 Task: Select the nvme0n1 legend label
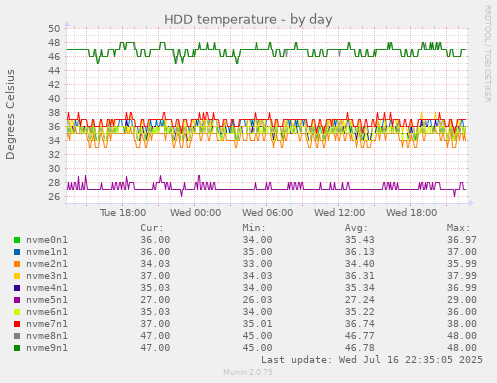coord(47,240)
